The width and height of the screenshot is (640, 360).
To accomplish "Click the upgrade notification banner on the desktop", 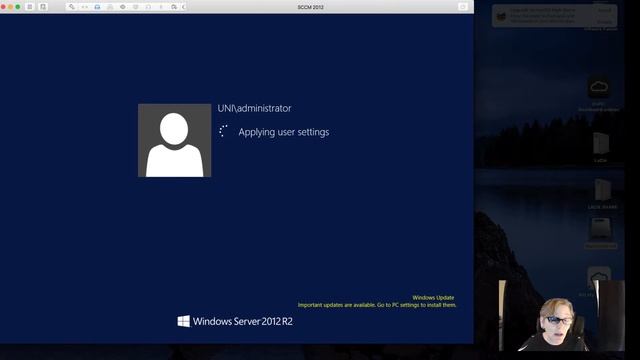I will pyautogui.click(x=554, y=16).
